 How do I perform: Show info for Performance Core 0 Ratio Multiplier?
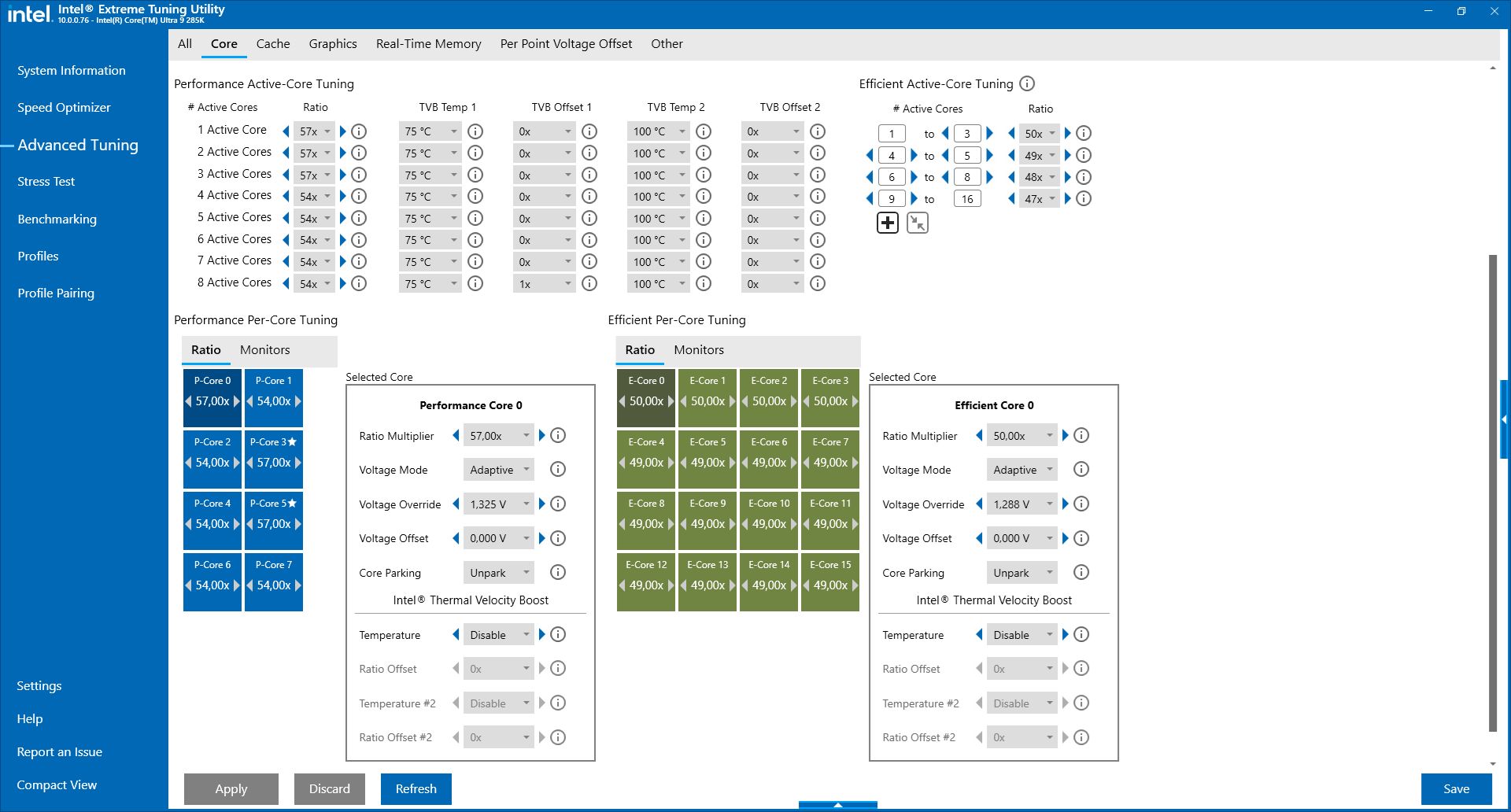tap(558, 435)
